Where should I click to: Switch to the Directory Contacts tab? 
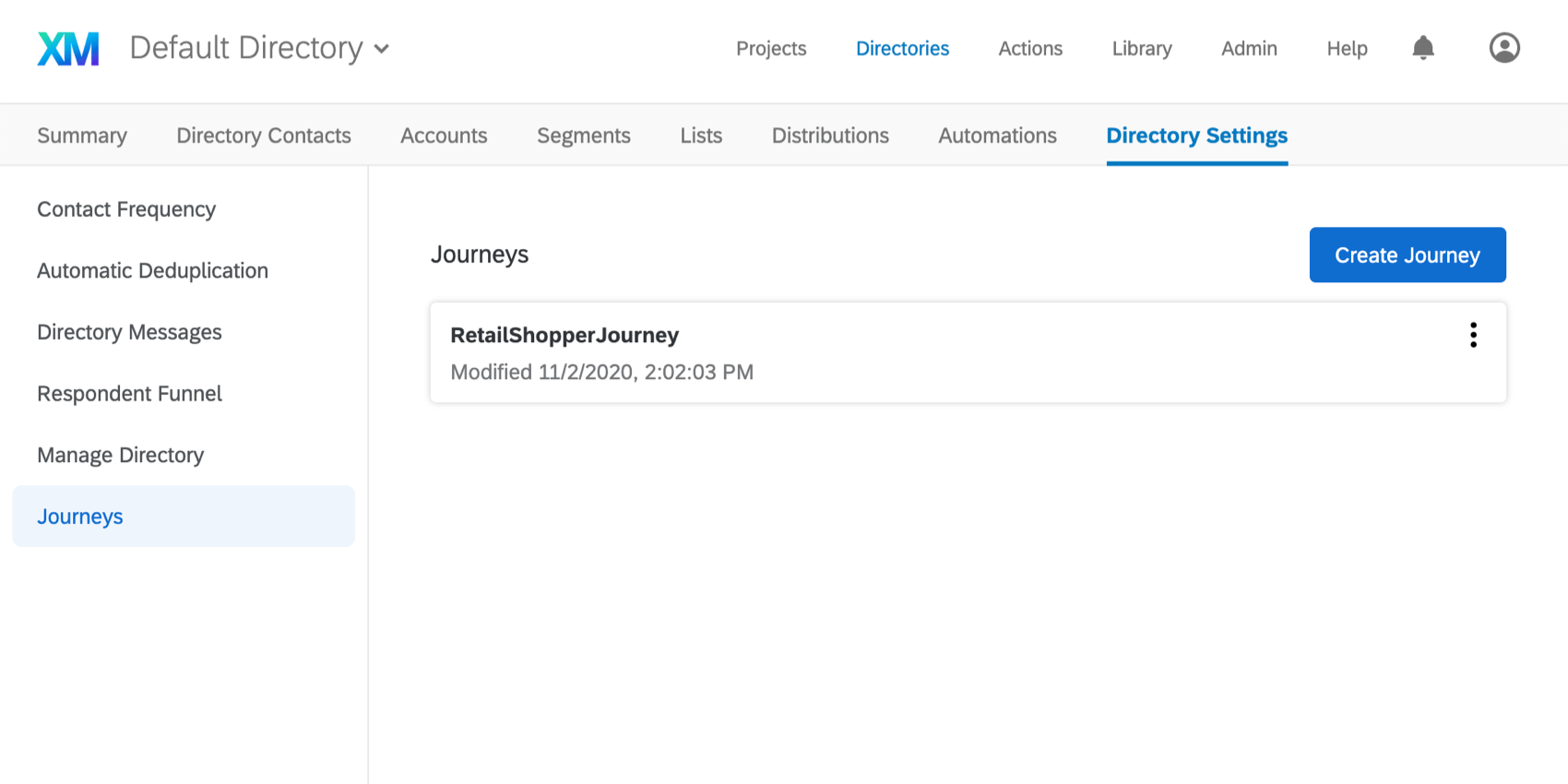tap(264, 136)
